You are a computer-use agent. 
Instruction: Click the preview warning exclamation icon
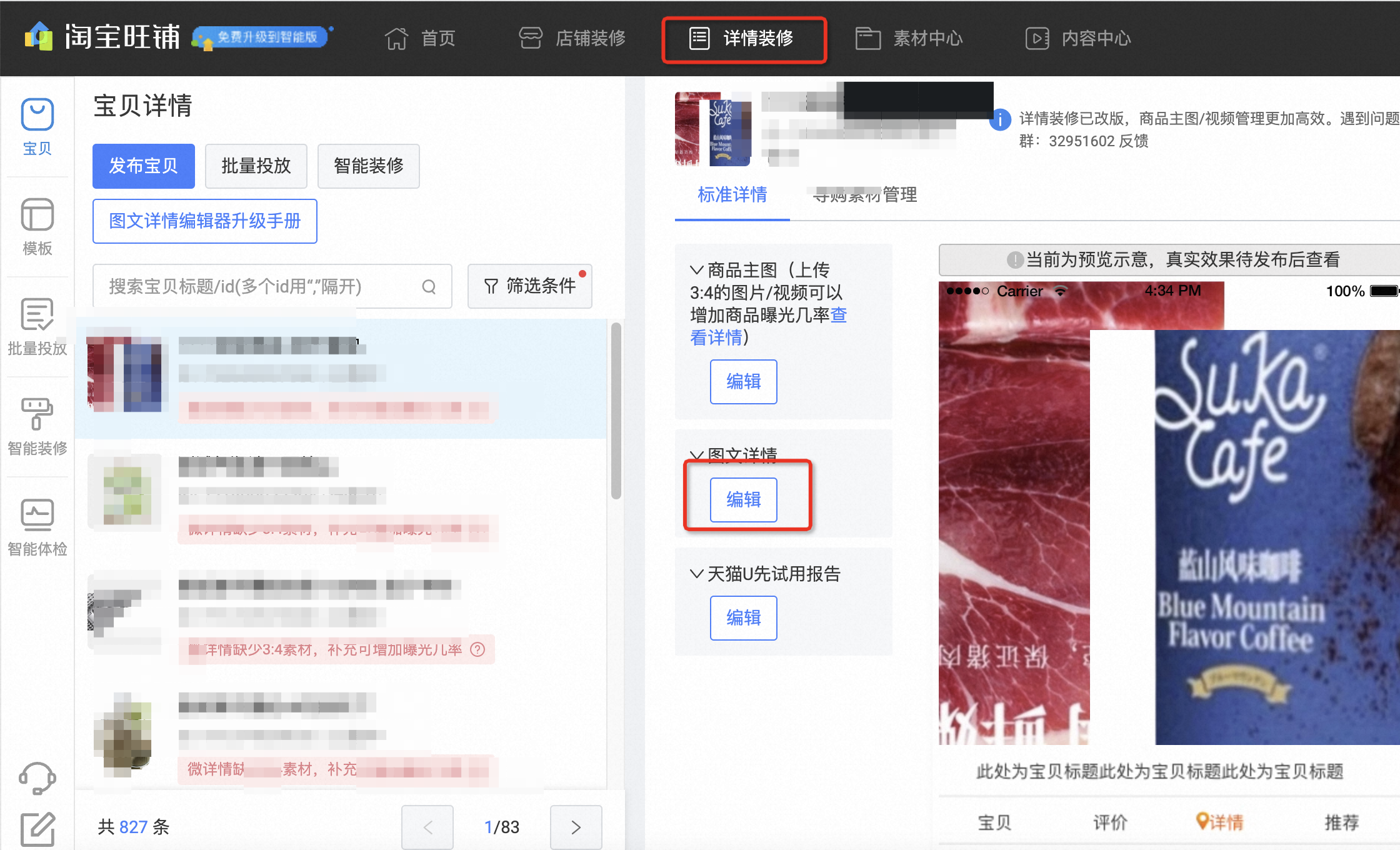click(x=1015, y=259)
